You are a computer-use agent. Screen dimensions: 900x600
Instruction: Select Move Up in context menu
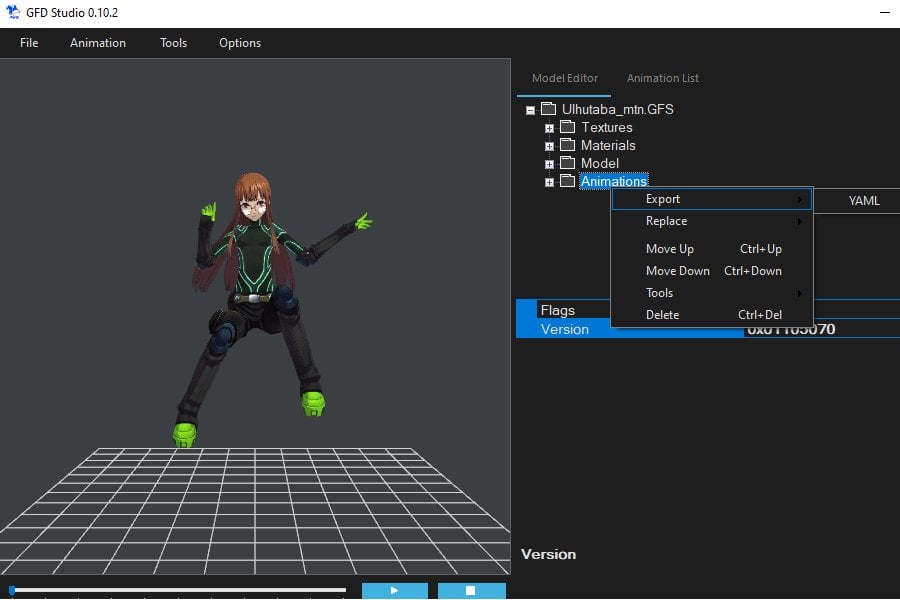[712, 249]
